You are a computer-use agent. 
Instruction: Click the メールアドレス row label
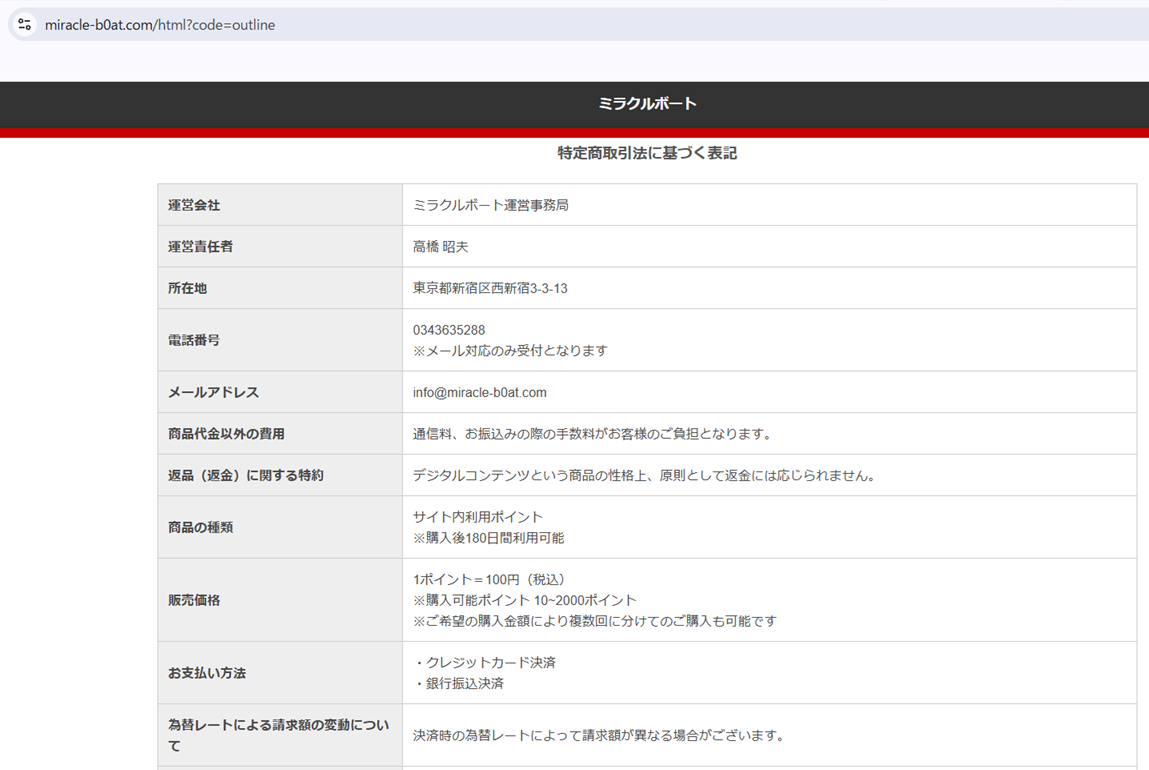tap(213, 393)
